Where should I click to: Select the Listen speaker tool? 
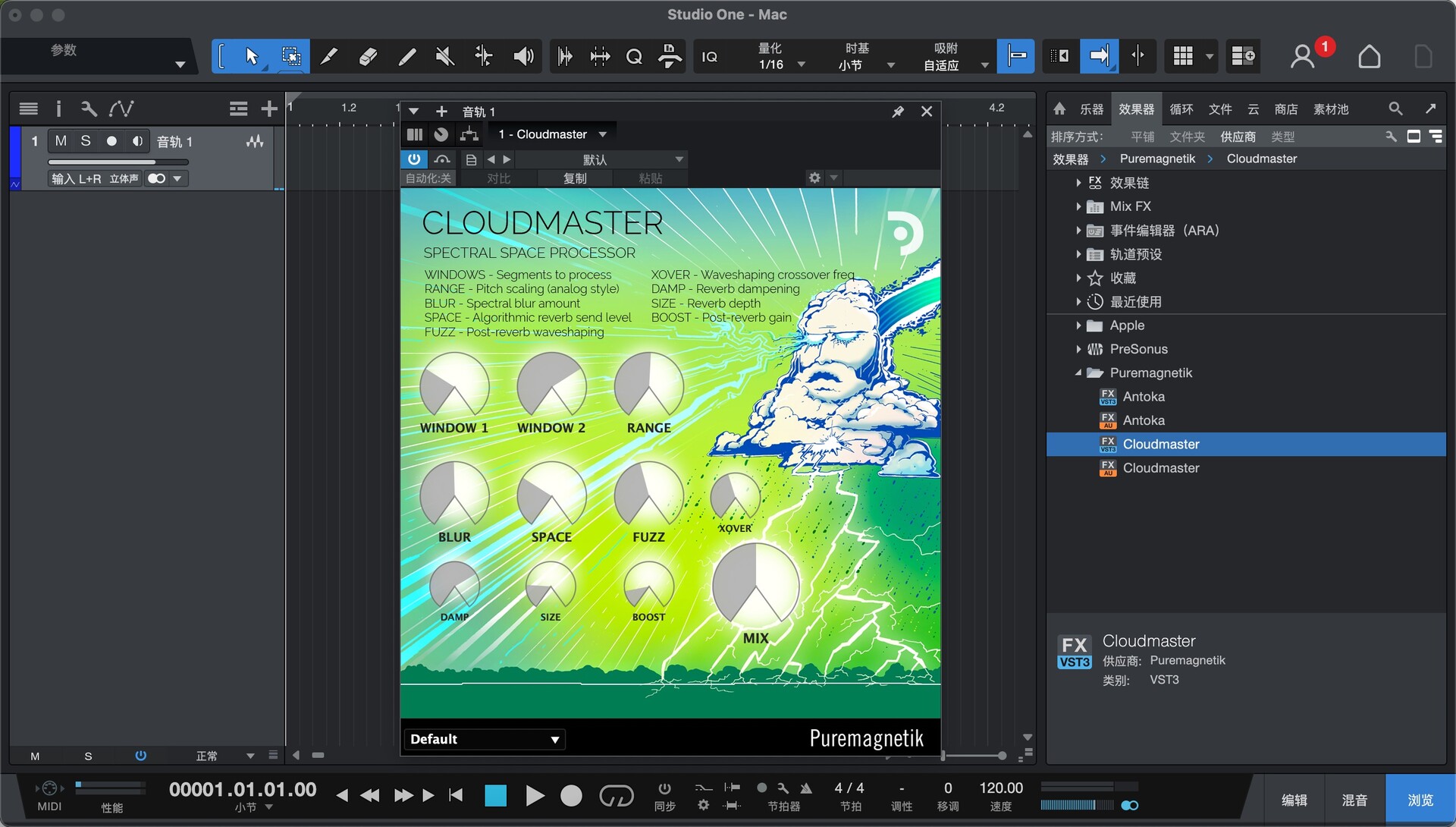coord(523,56)
